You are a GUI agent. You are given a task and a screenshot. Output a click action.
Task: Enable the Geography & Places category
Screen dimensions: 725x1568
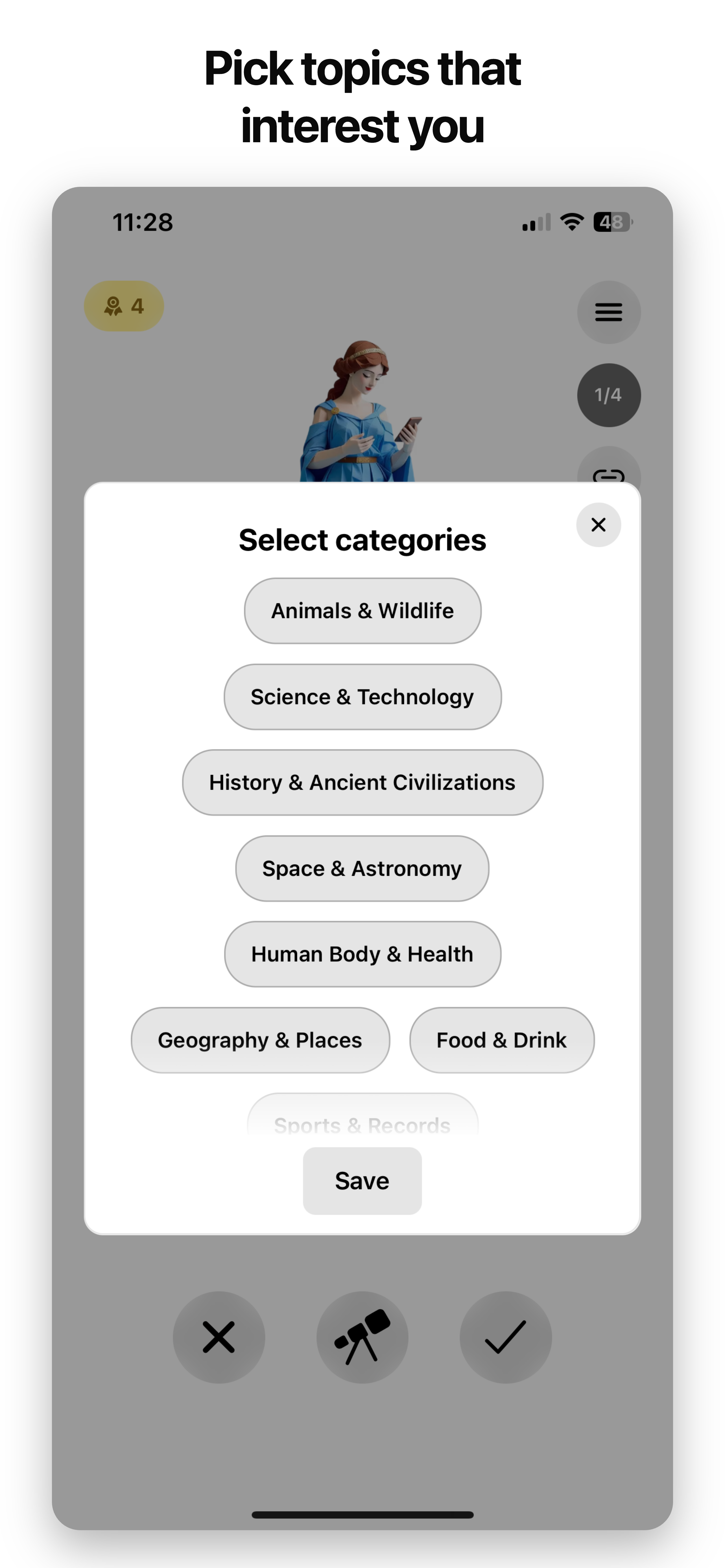(x=260, y=1040)
